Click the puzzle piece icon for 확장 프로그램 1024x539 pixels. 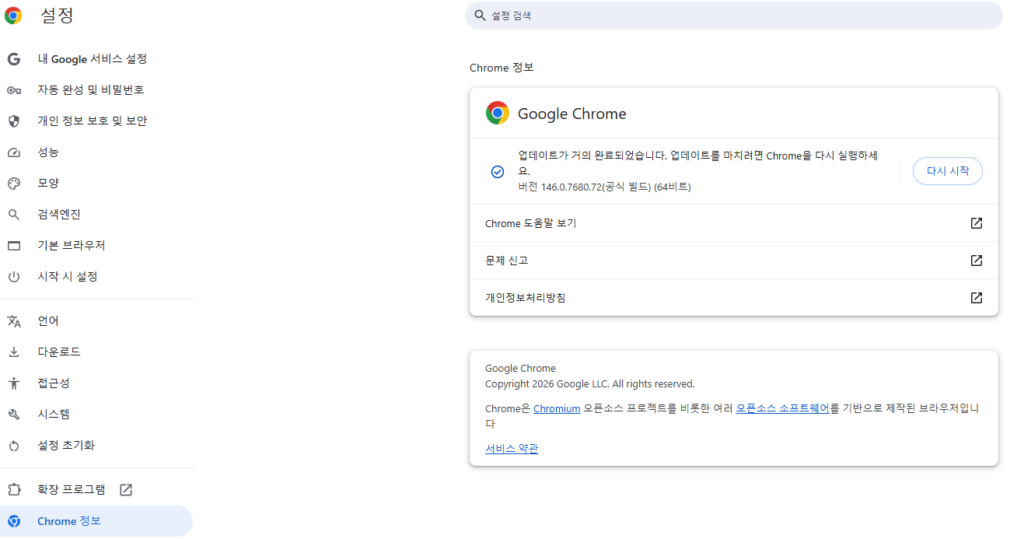(x=14, y=489)
